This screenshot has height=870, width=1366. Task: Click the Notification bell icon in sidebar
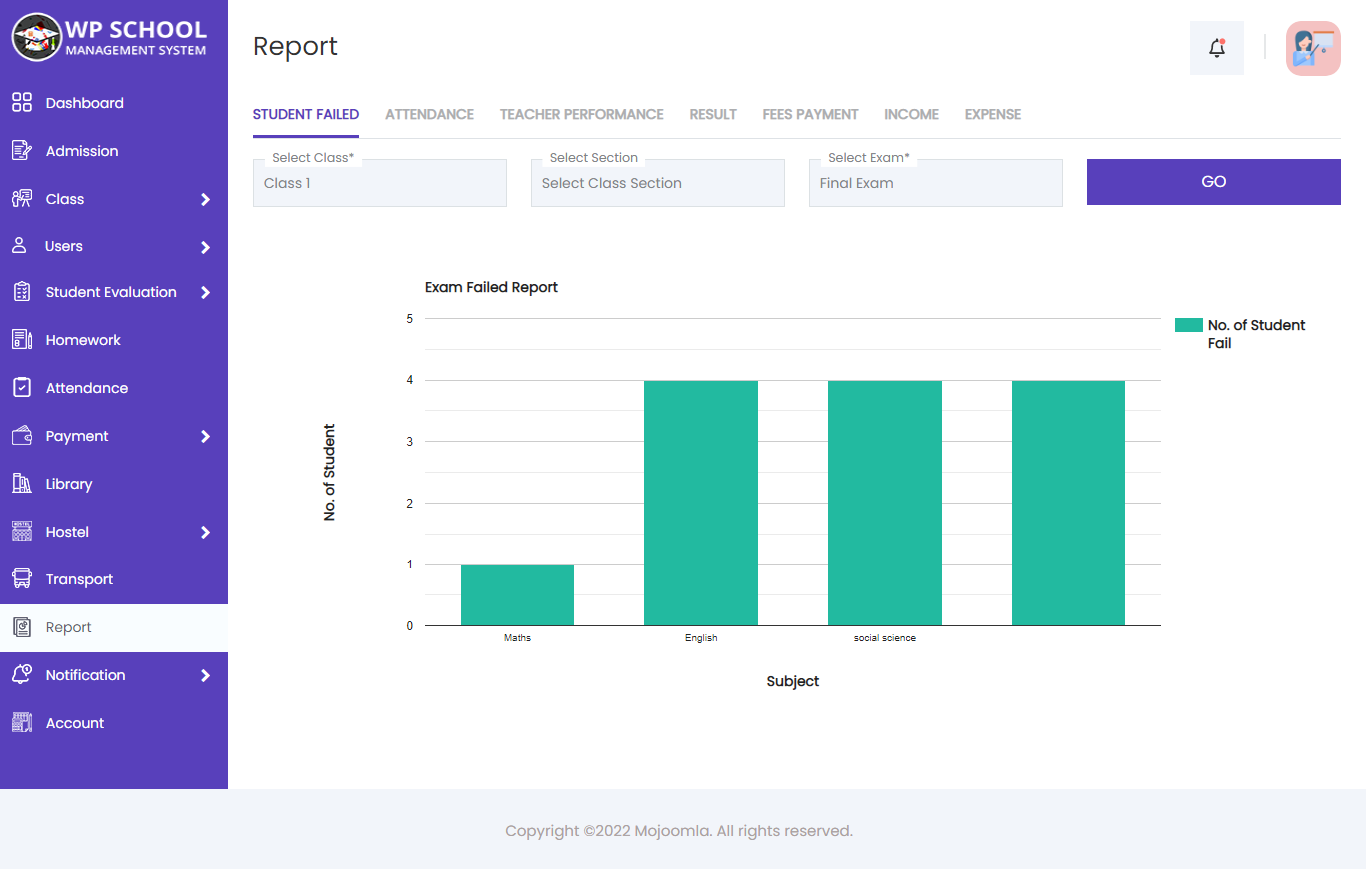[22, 675]
